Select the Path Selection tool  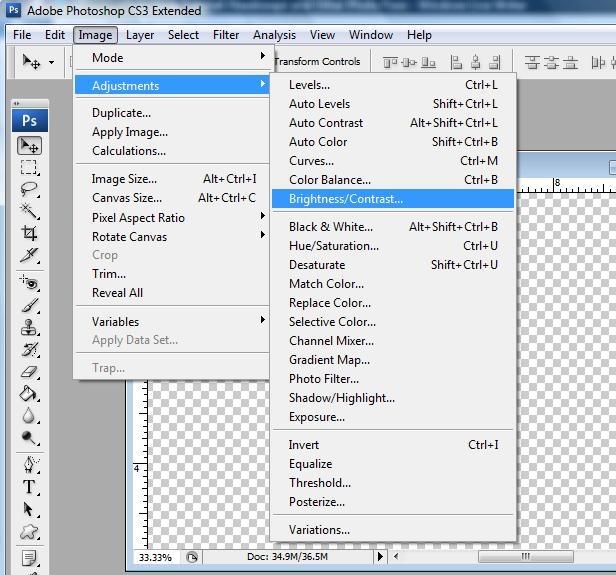(x=29, y=509)
